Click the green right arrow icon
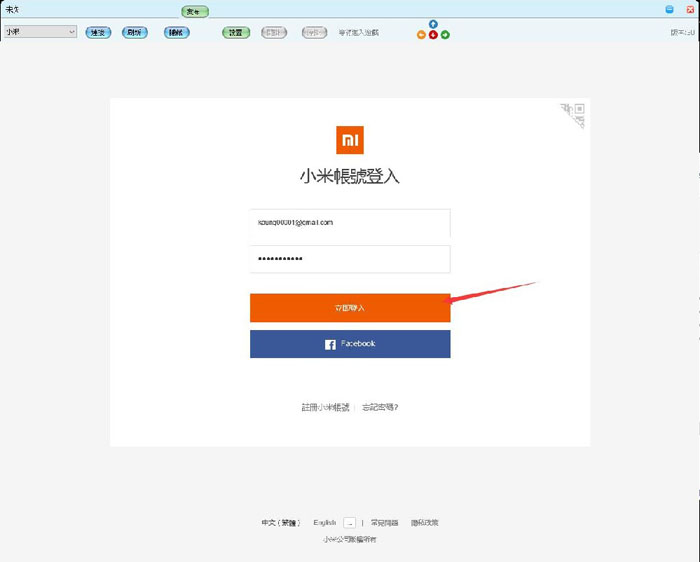This screenshot has height=562, width=700. click(445, 35)
